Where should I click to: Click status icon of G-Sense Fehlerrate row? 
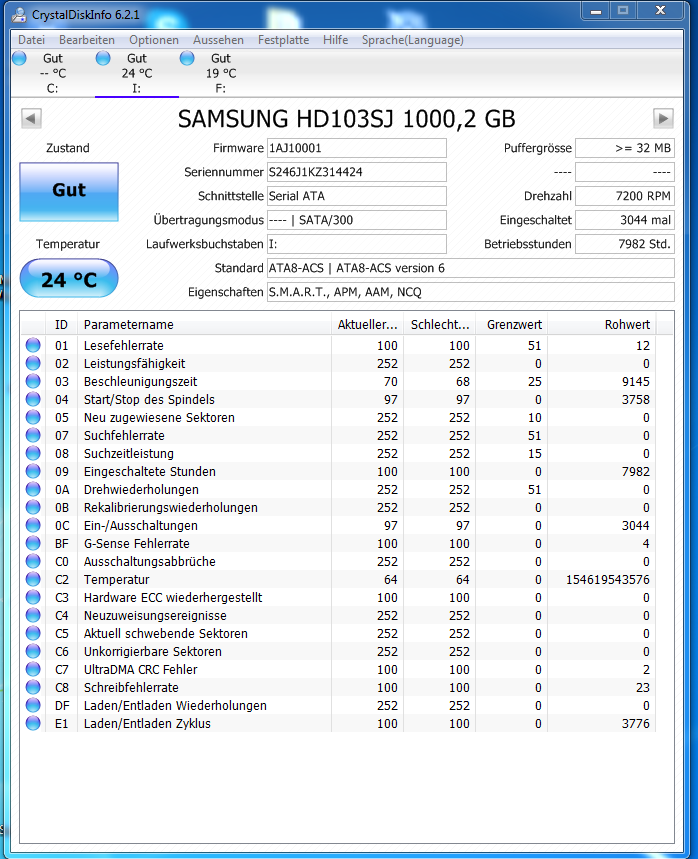pyautogui.click(x=33, y=543)
